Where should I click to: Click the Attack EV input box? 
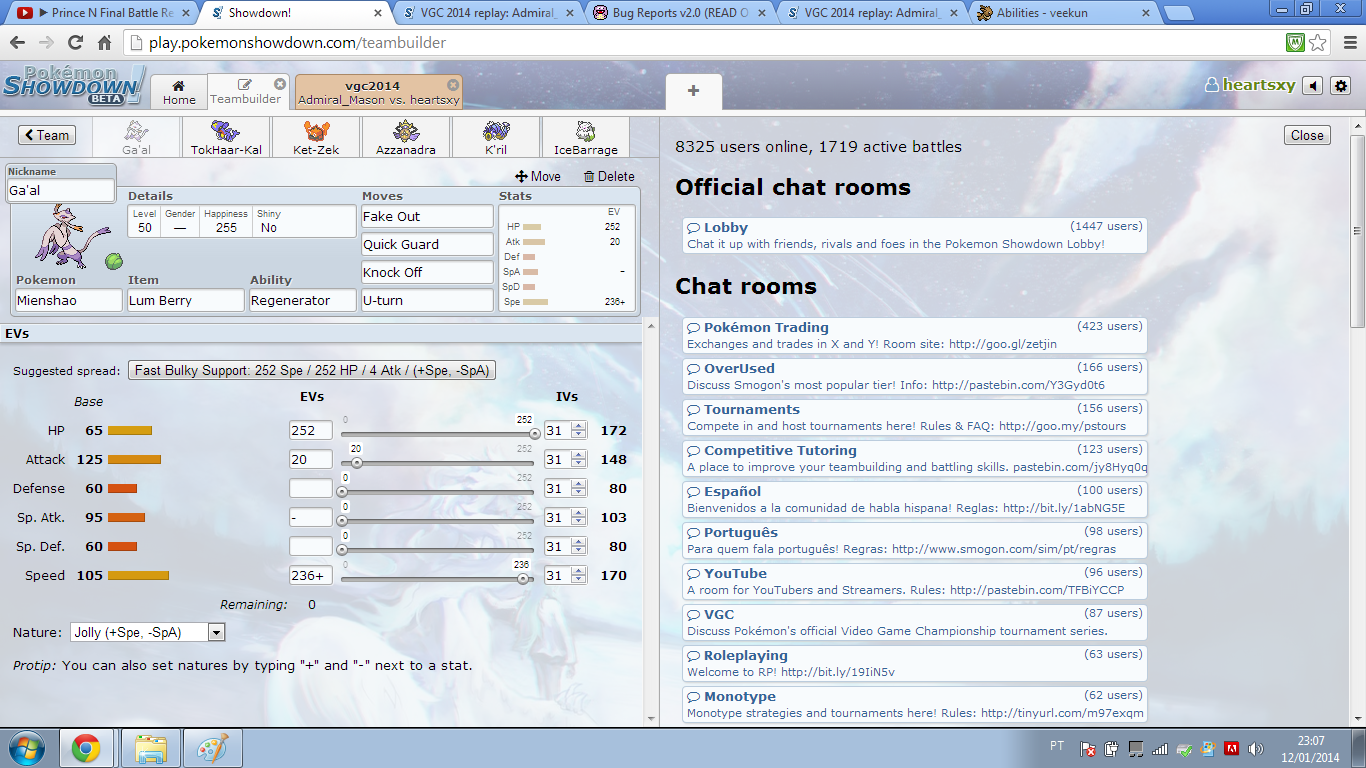coord(311,459)
